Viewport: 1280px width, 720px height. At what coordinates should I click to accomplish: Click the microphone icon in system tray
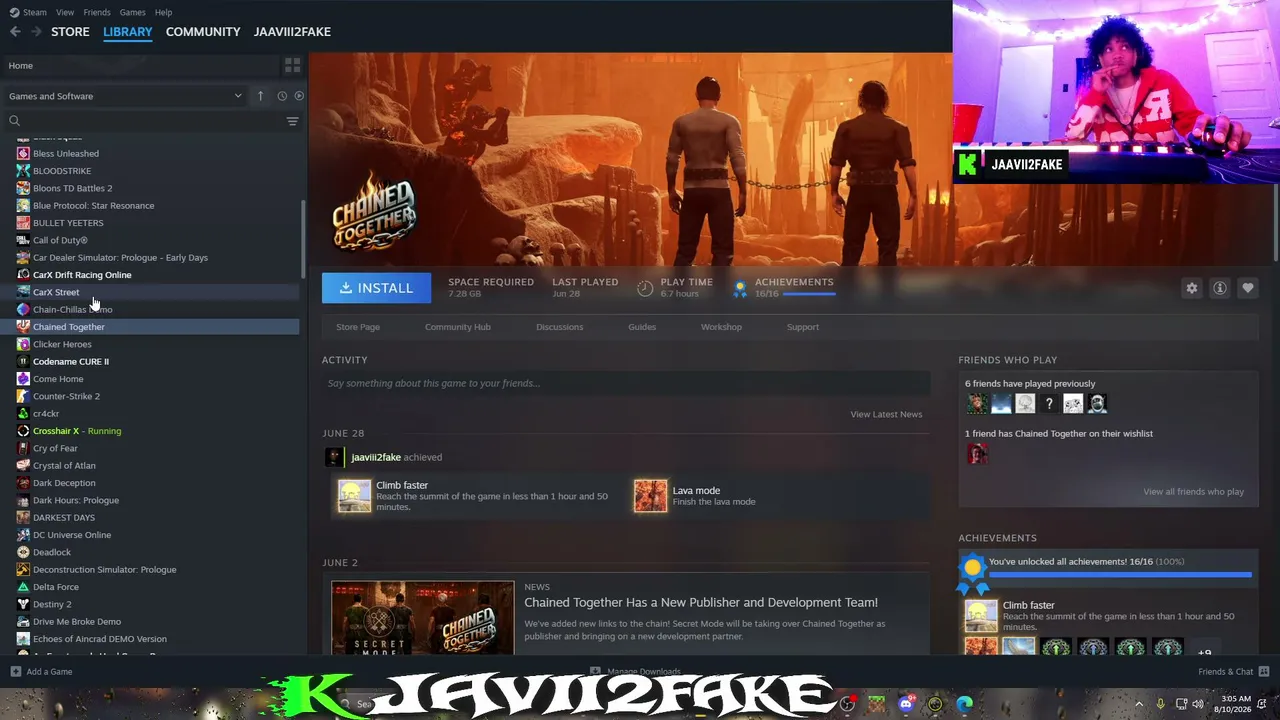[x=1160, y=704]
